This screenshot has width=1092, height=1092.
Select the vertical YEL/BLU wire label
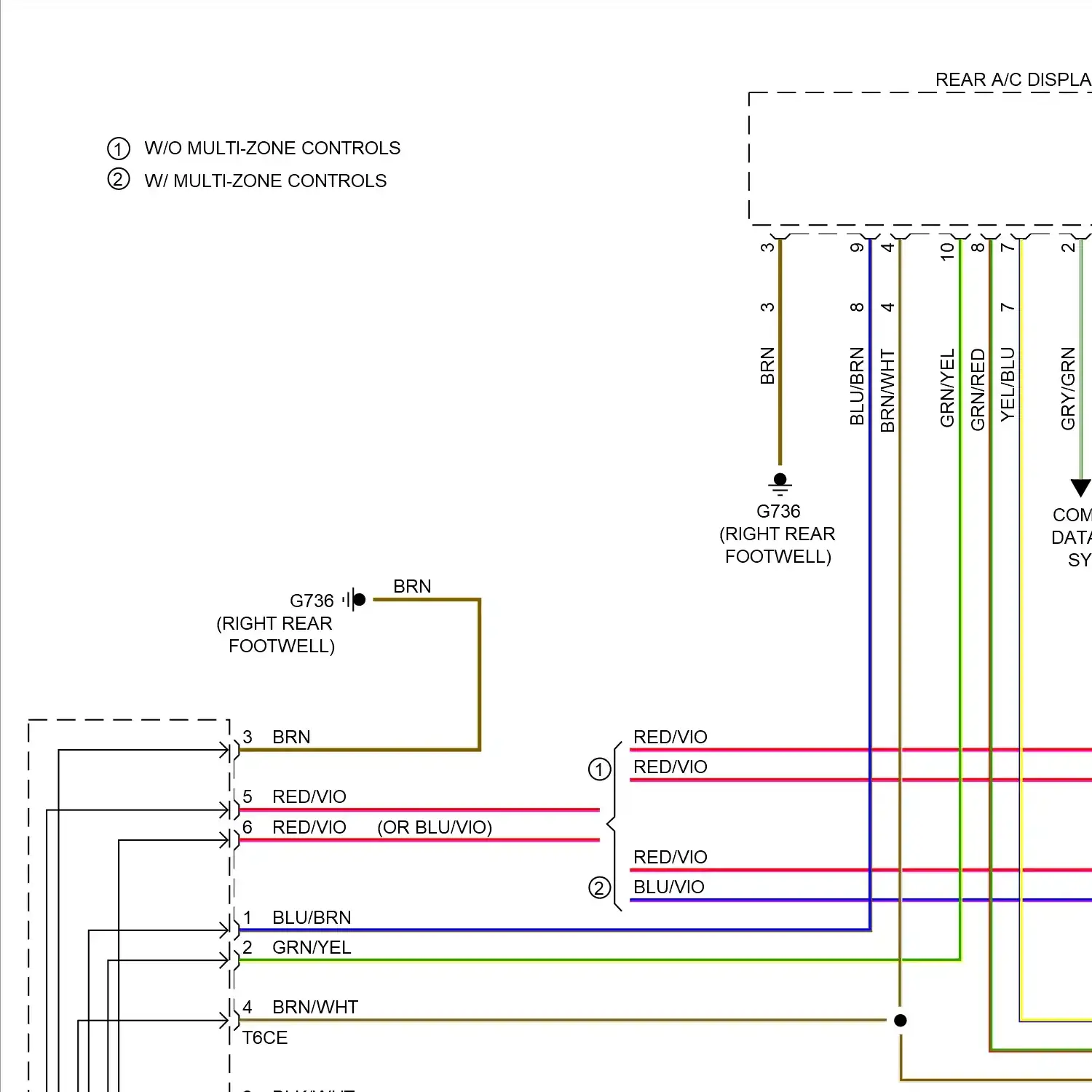pos(1008,384)
